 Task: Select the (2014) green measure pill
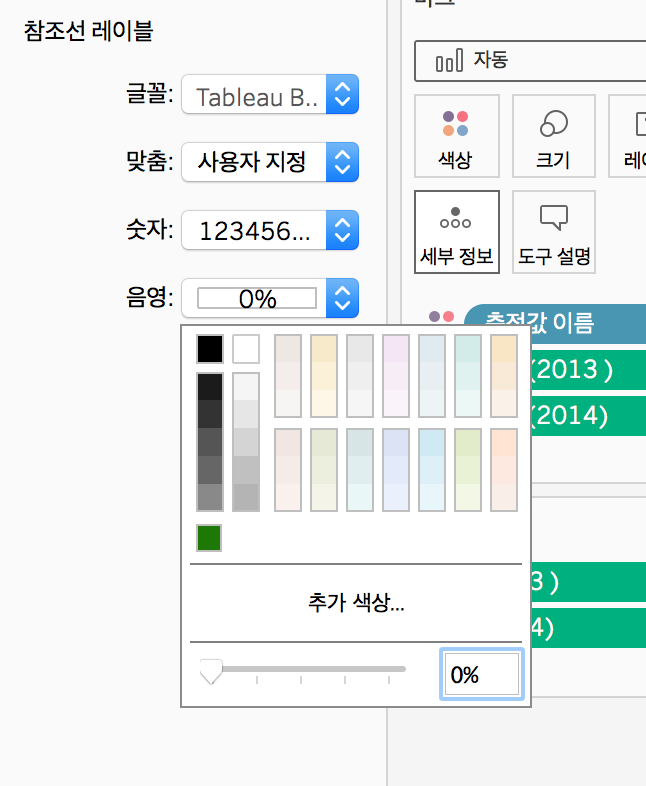pos(588,416)
